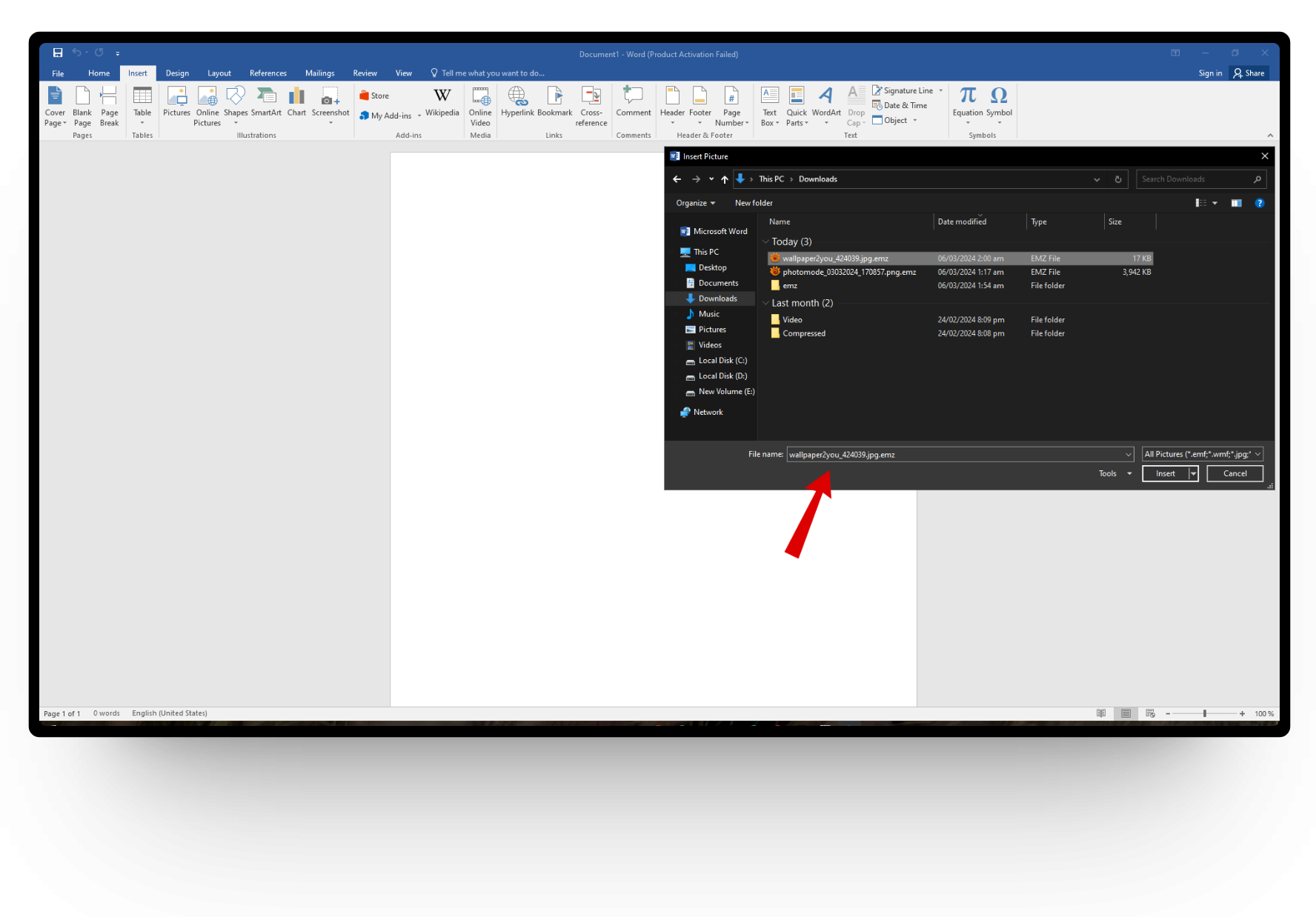
Task: Select photomode_03032024_170857.png.emz file
Action: [x=960, y=272]
